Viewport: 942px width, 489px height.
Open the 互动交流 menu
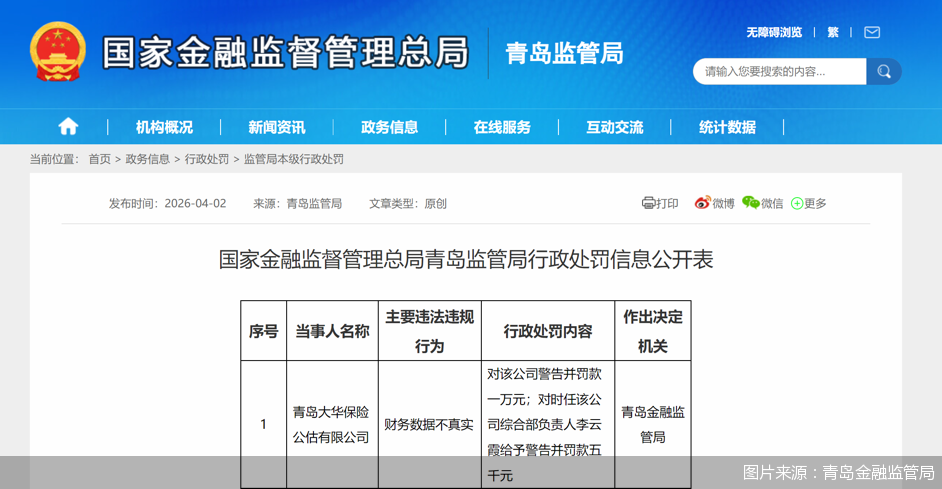tap(615, 127)
